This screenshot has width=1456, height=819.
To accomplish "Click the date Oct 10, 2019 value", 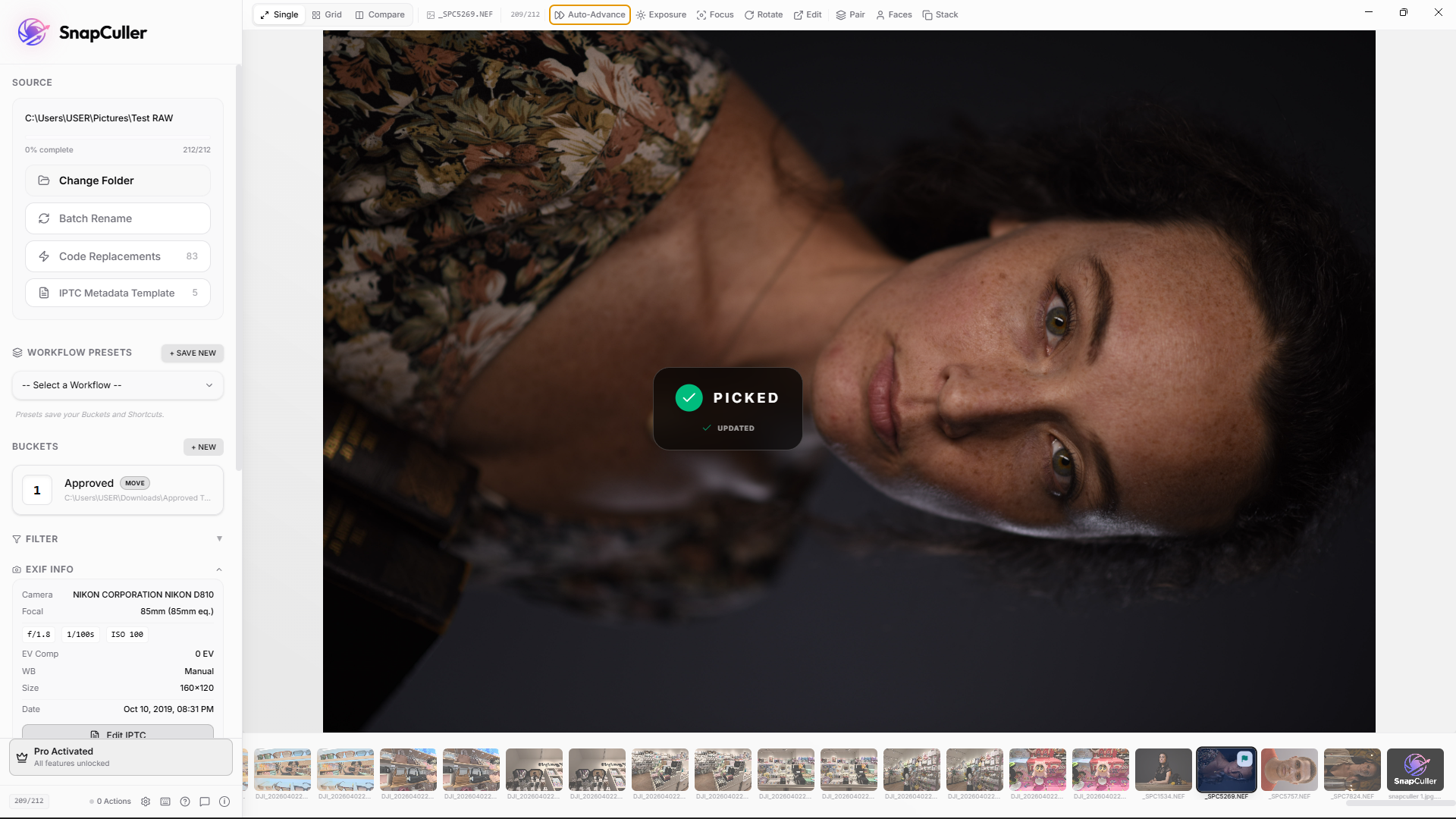I will pos(168,710).
